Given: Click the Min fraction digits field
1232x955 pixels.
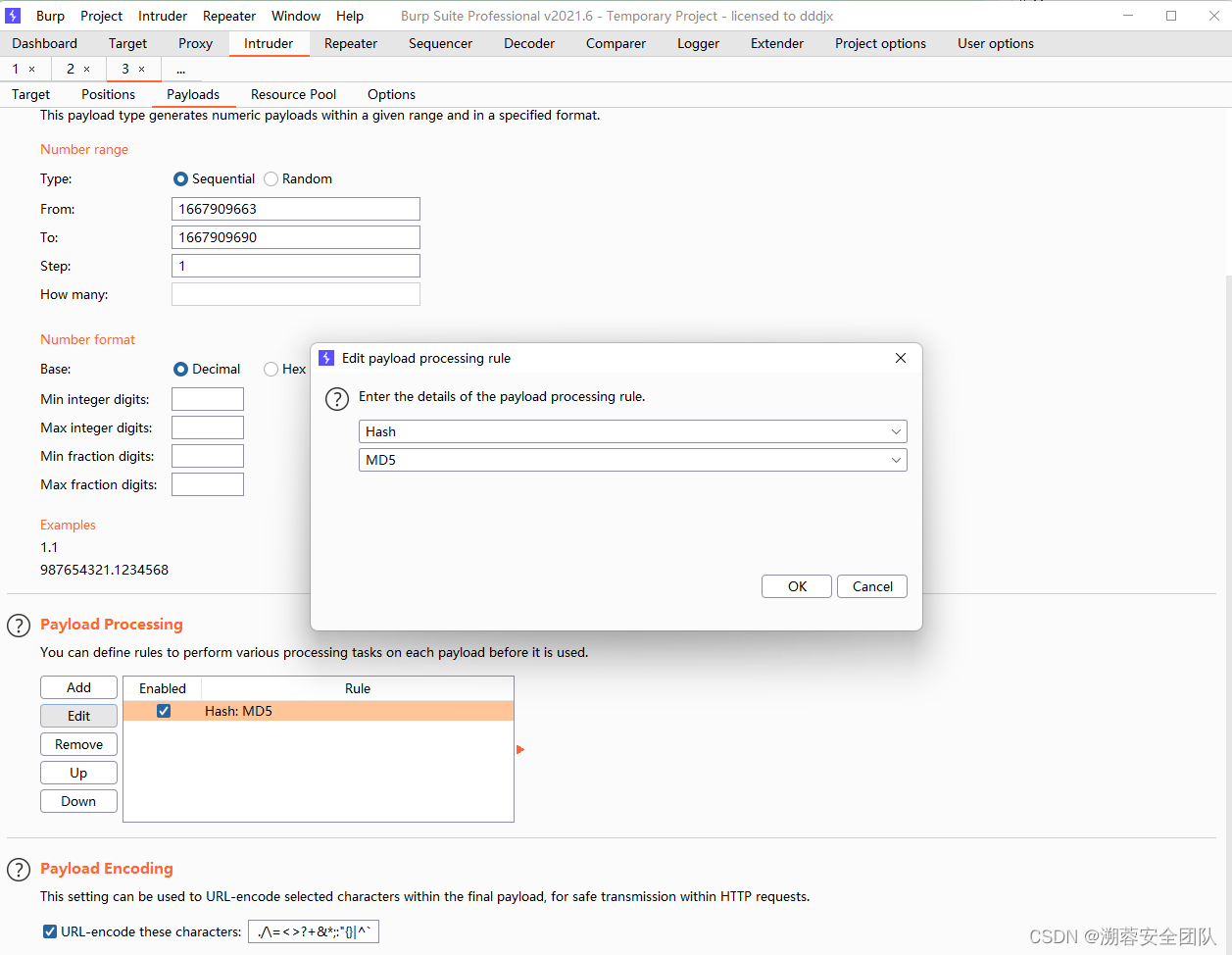Looking at the screenshot, I should pos(208,456).
